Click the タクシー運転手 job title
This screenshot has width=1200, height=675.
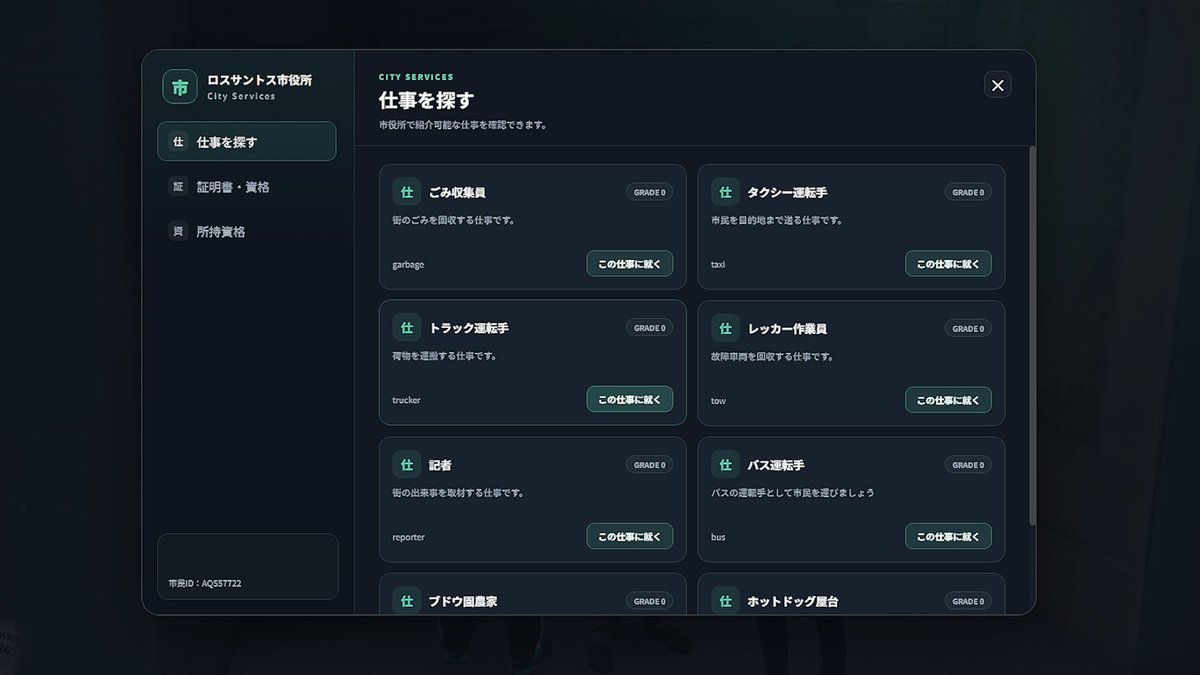click(788, 192)
